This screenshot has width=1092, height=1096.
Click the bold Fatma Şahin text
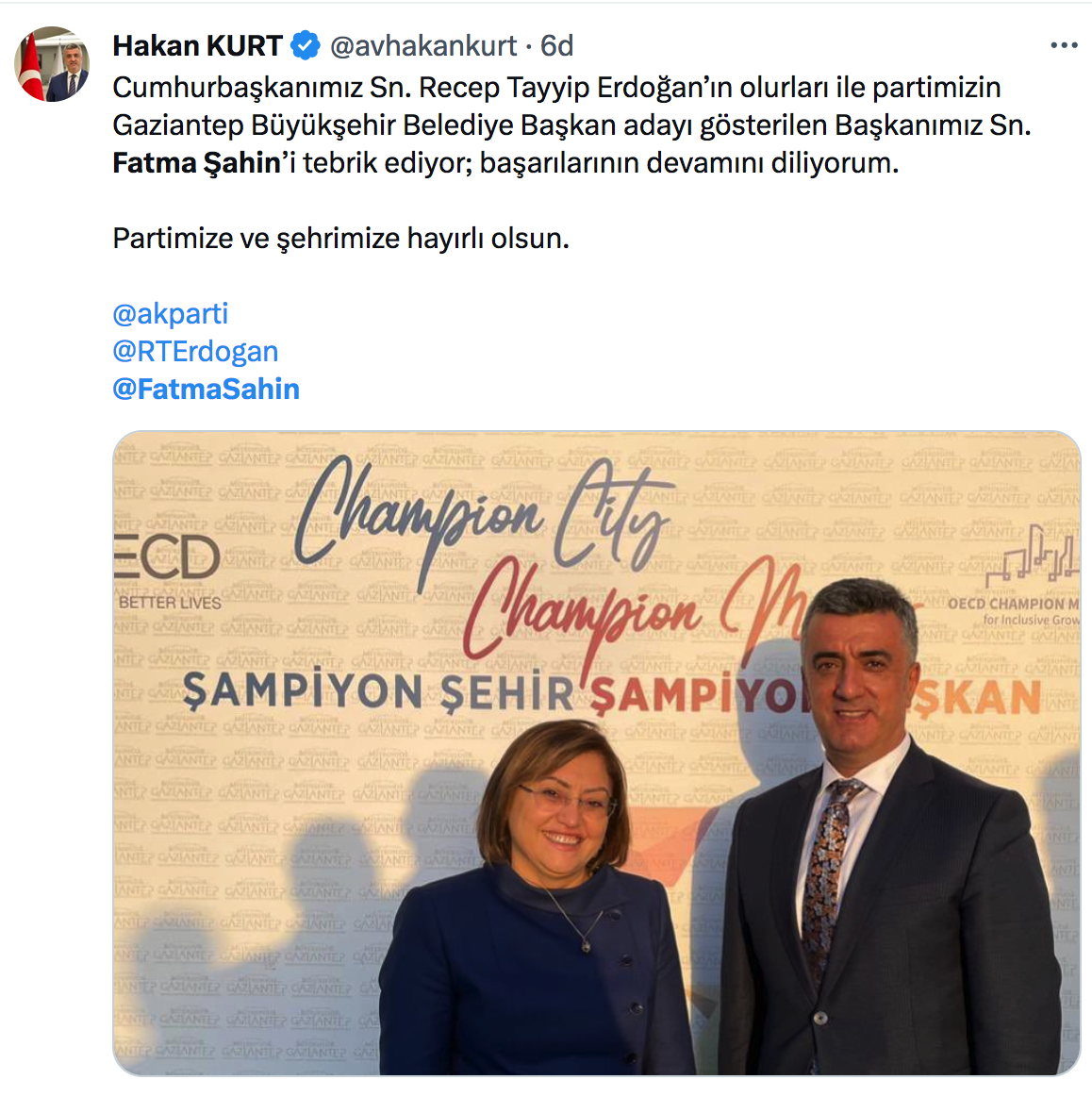196,163
